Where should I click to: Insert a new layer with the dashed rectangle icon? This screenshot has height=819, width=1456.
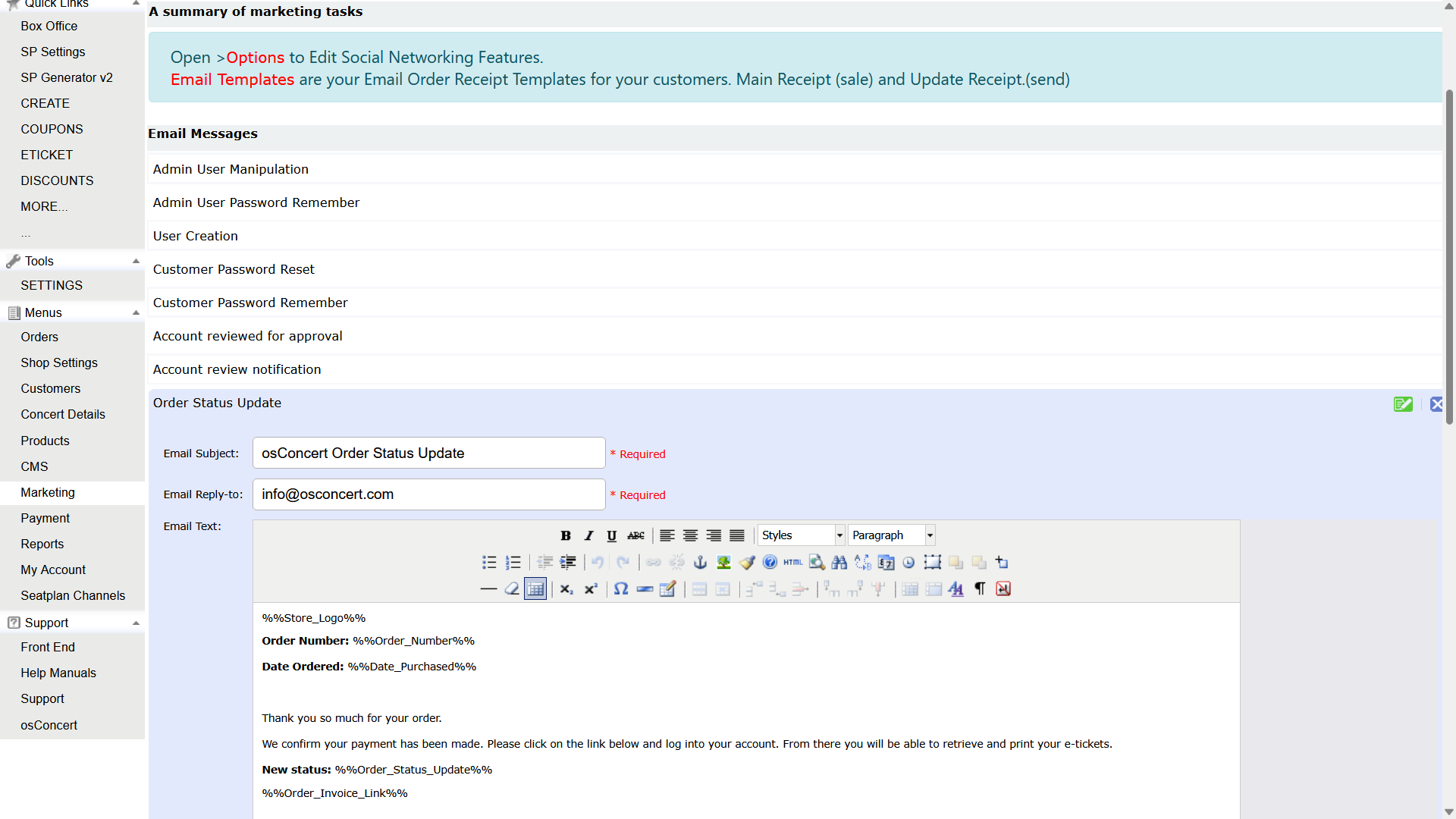tap(933, 563)
